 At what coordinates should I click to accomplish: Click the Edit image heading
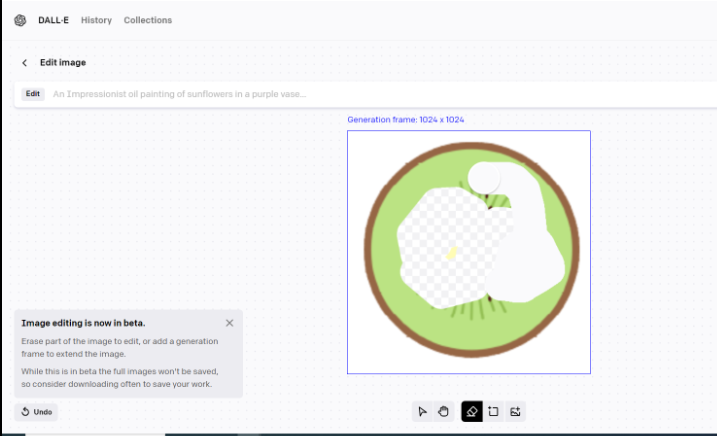(63, 63)
